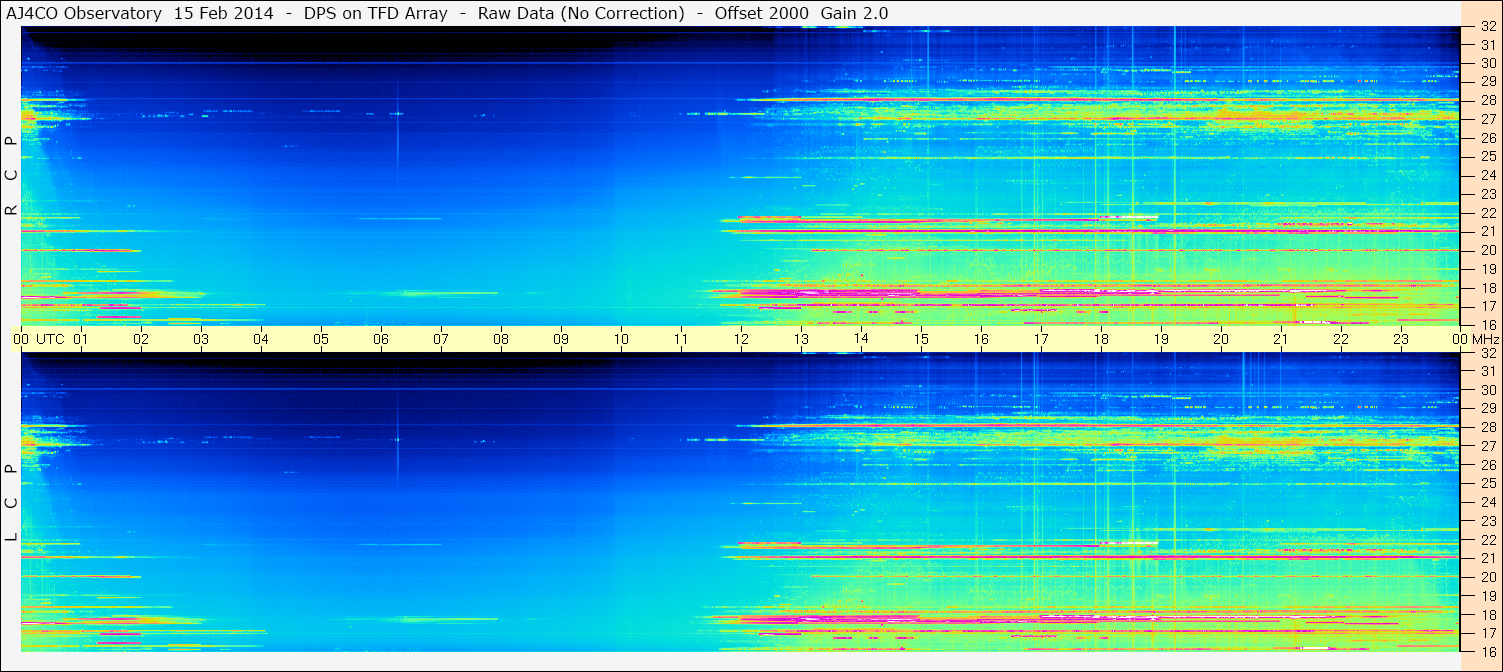Image resolution: width=1503 pixels, height=672 pixels.
Task: Click the LCP polarization label on the left
Action: pyautogui.click(x=12, y=502)
